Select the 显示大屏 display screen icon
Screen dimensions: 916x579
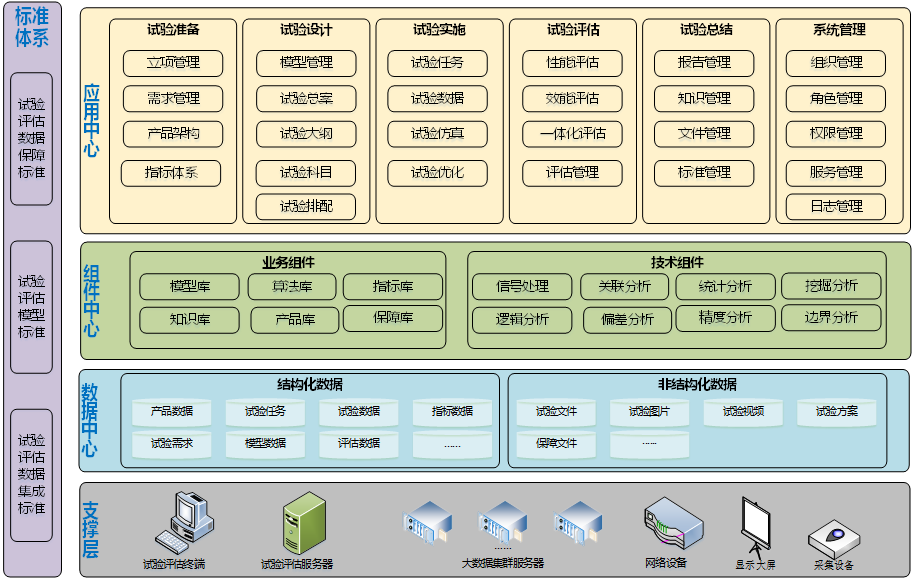point(755,527)
